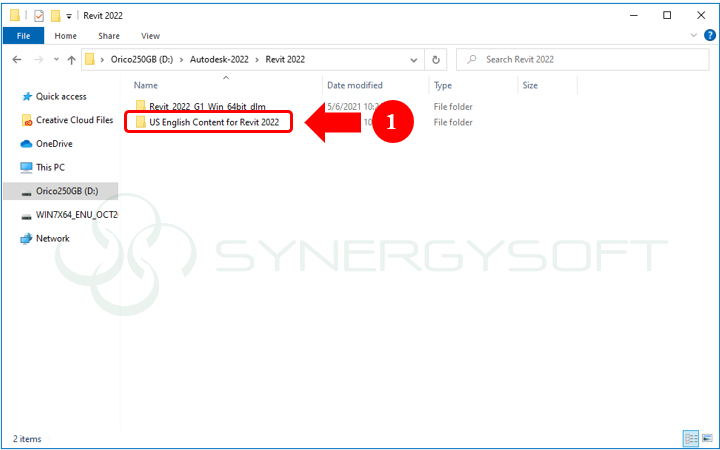Minimize the Revit 2022 window
The height and width of the screenshot is (450, 720).
(634, 16)
